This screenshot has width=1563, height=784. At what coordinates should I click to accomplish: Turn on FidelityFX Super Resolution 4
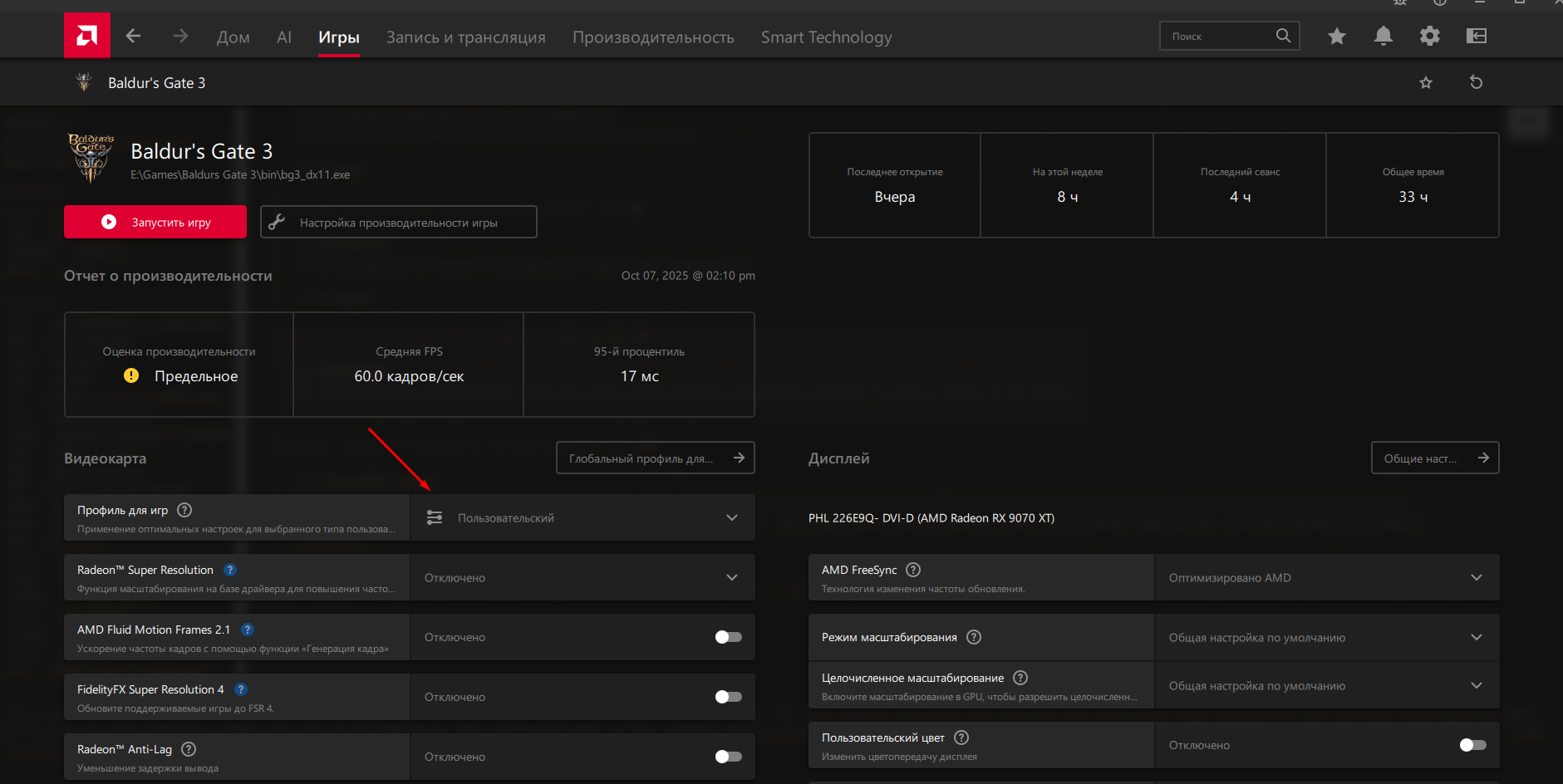(728, 697)
